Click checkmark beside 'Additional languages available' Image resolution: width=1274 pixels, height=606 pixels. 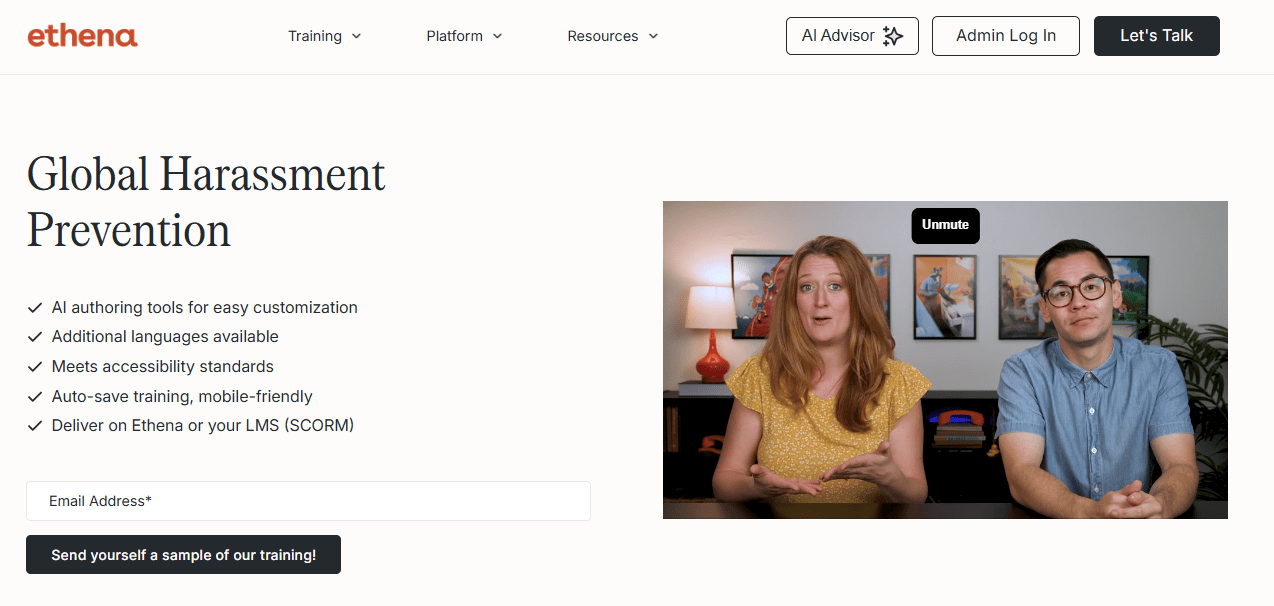[35, 337]
